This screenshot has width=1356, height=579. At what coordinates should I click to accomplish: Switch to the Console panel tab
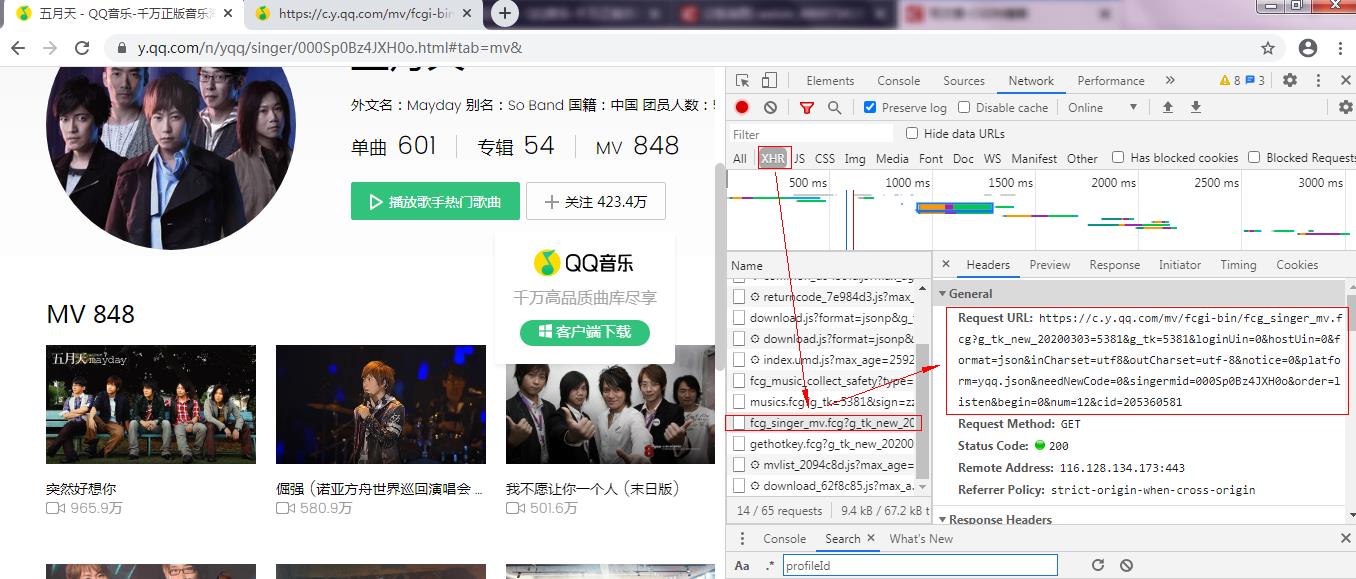tap(898, 81)
